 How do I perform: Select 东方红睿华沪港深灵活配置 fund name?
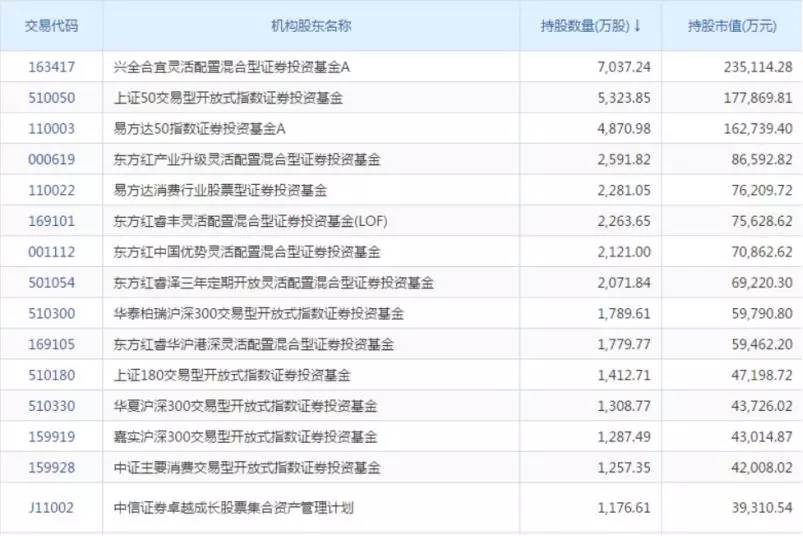[x=253, y=344]
